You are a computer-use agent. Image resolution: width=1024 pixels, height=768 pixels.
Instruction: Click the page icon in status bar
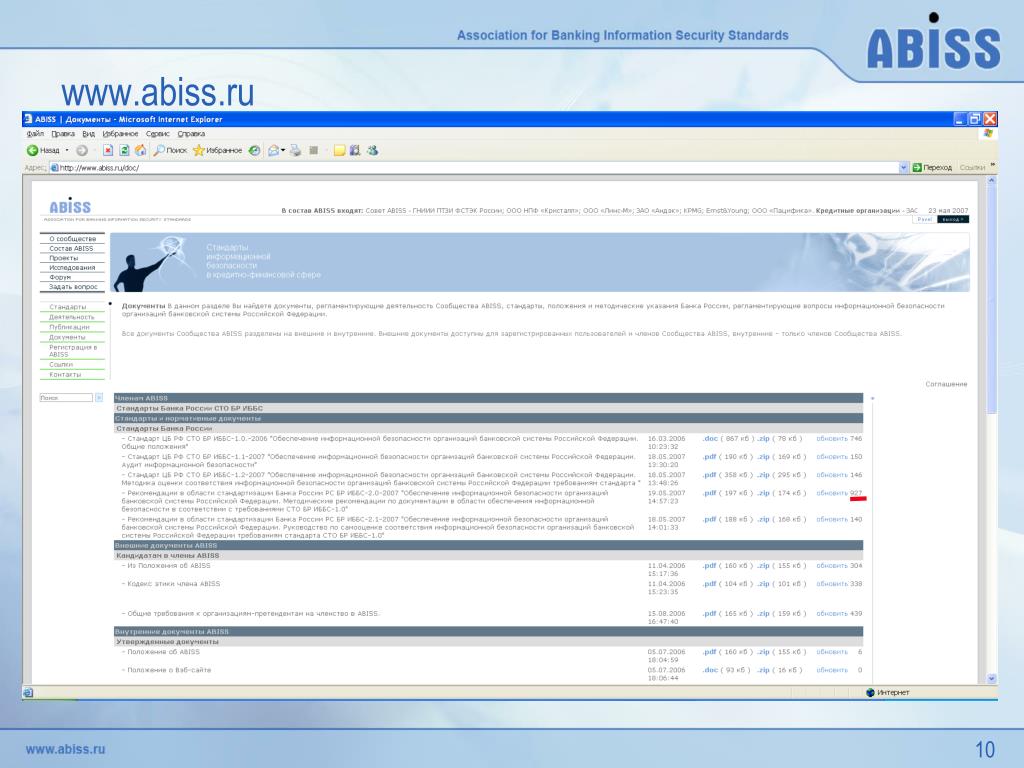[28, 692]
